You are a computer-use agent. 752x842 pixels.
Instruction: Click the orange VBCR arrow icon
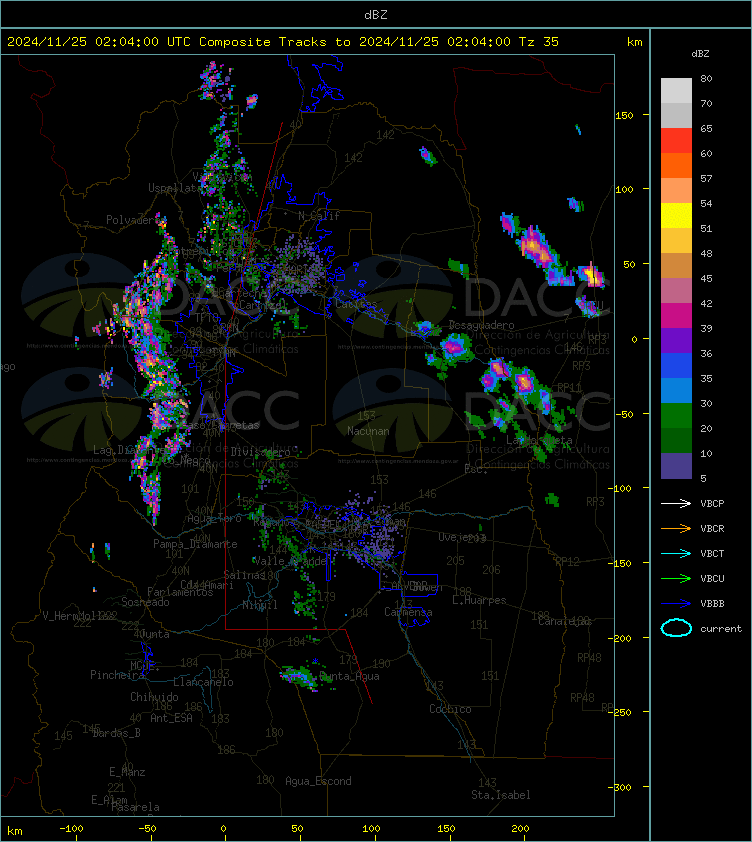pyautogui.click(x=676, y=528)
